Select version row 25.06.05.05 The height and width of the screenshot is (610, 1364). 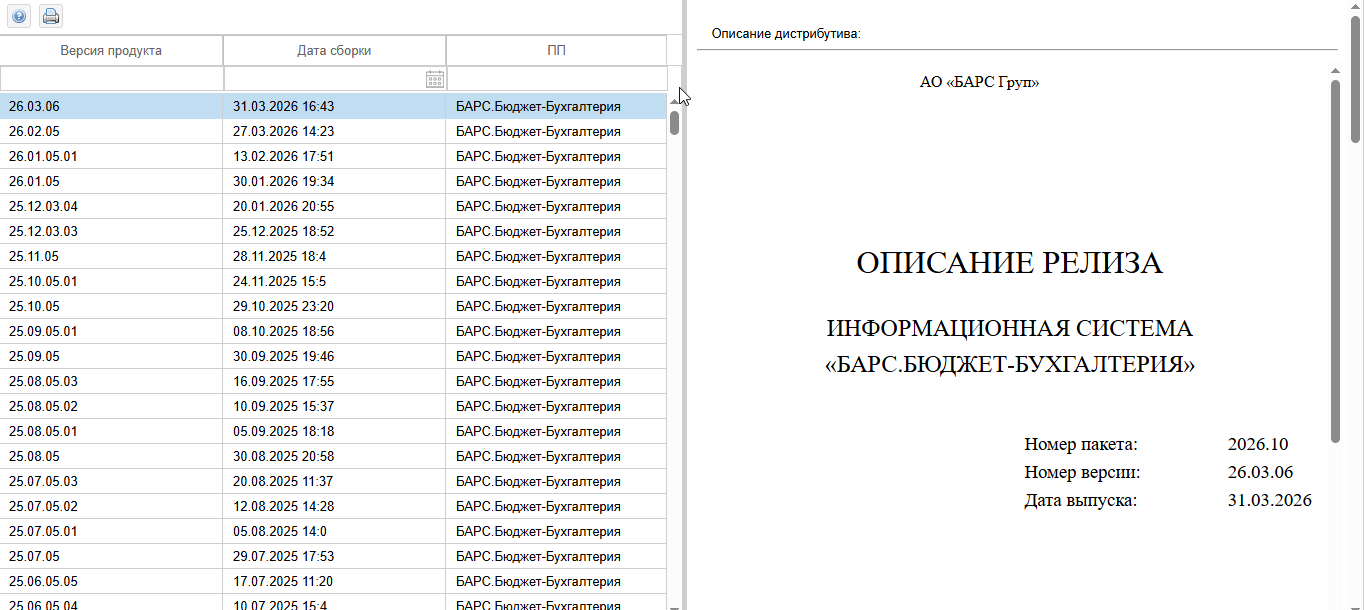point(333,581)
